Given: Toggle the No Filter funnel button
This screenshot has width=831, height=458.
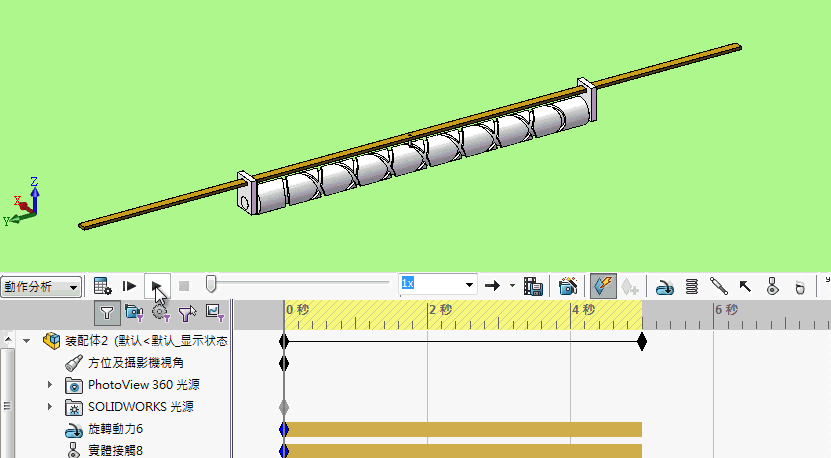Looking at the screenshot, I should (x=107, y=313).
